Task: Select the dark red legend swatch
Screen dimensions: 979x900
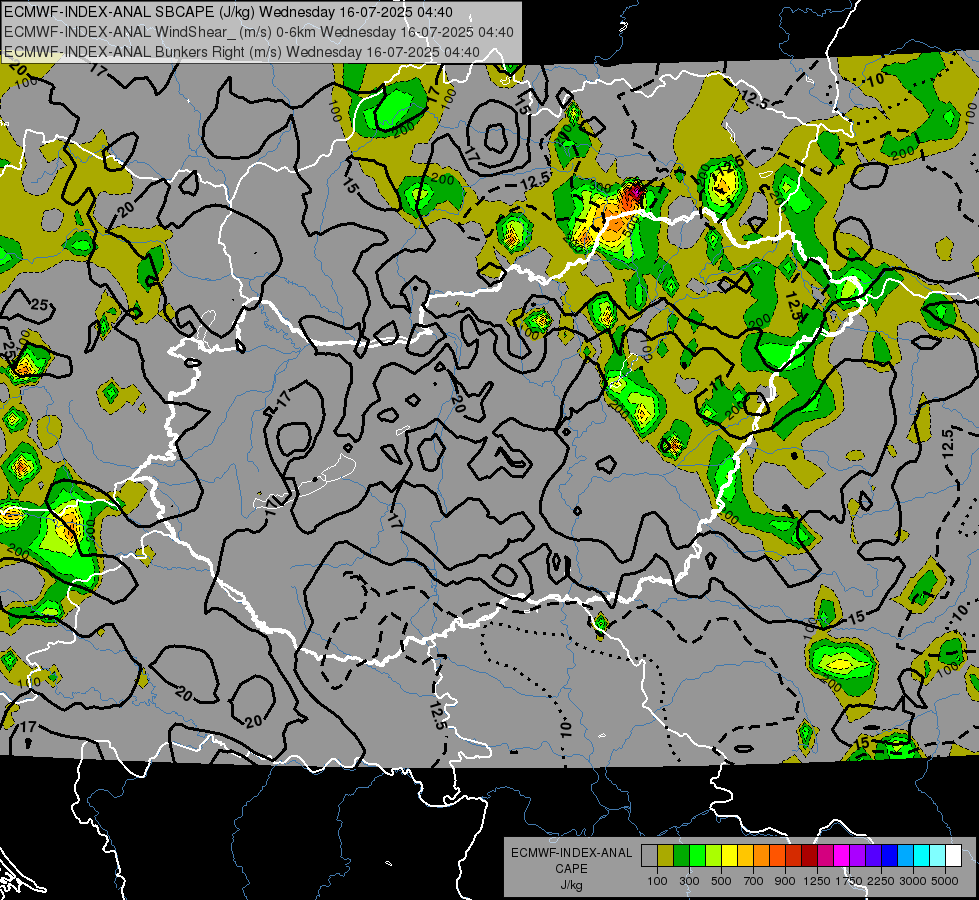Action: 809,855
